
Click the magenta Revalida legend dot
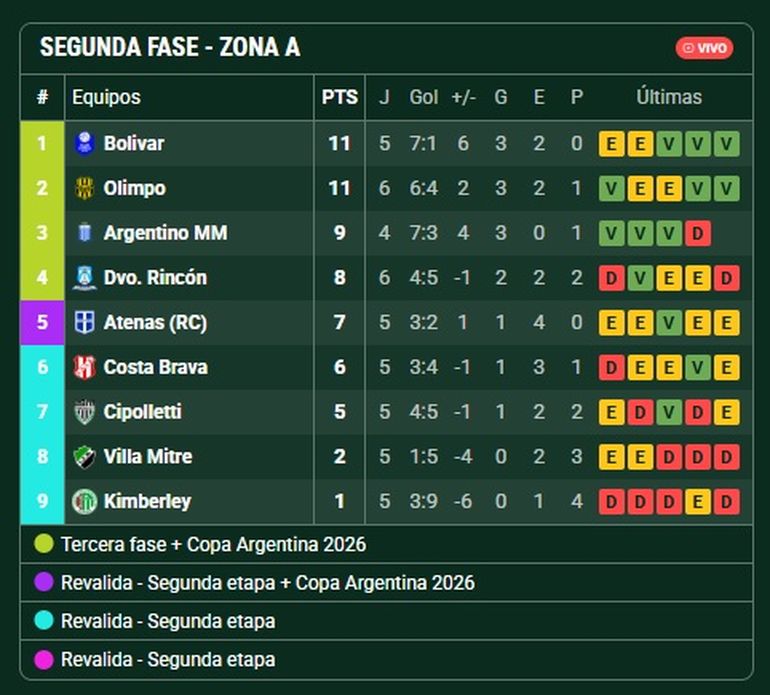[x=44, y=659]
